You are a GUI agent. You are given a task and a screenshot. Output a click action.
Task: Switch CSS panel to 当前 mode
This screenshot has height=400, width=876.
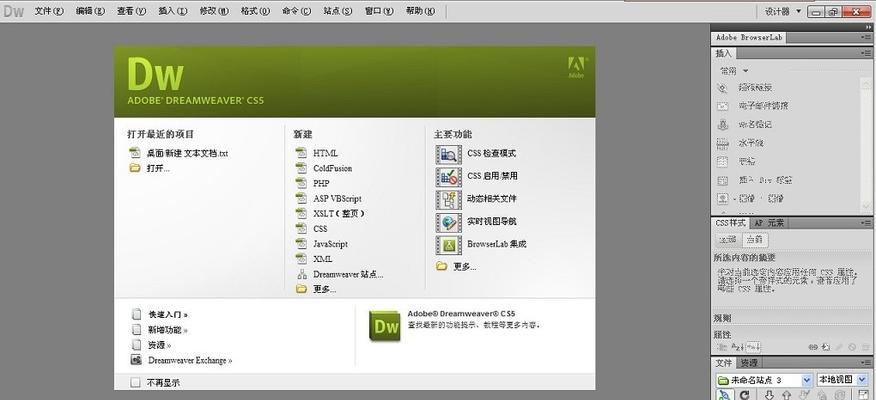coord(754,240)
